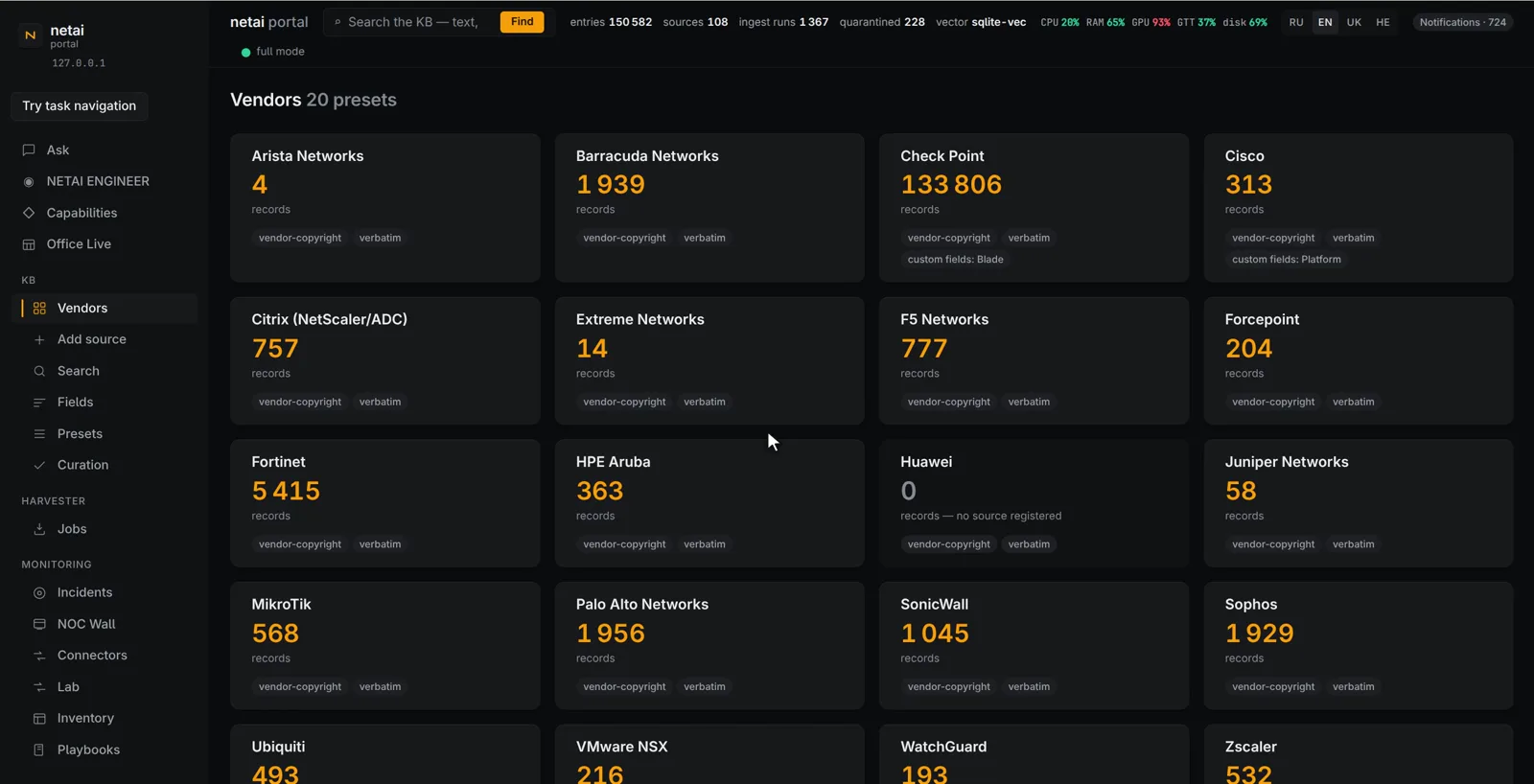Click the Search the KB input field

tap(413, 22)
